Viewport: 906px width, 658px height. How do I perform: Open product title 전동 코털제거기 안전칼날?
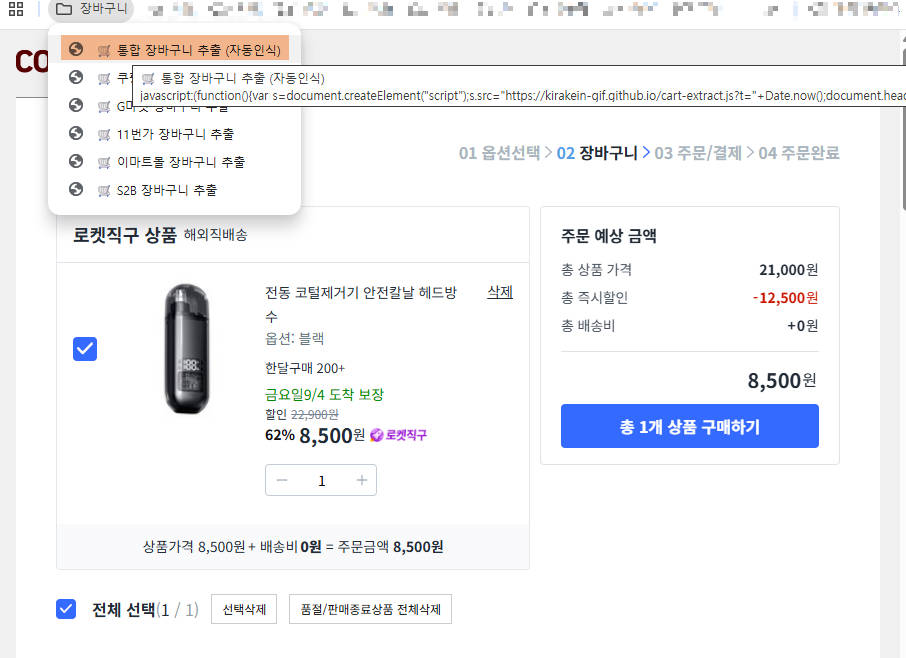pyautogui.click(x=361, y=304)
